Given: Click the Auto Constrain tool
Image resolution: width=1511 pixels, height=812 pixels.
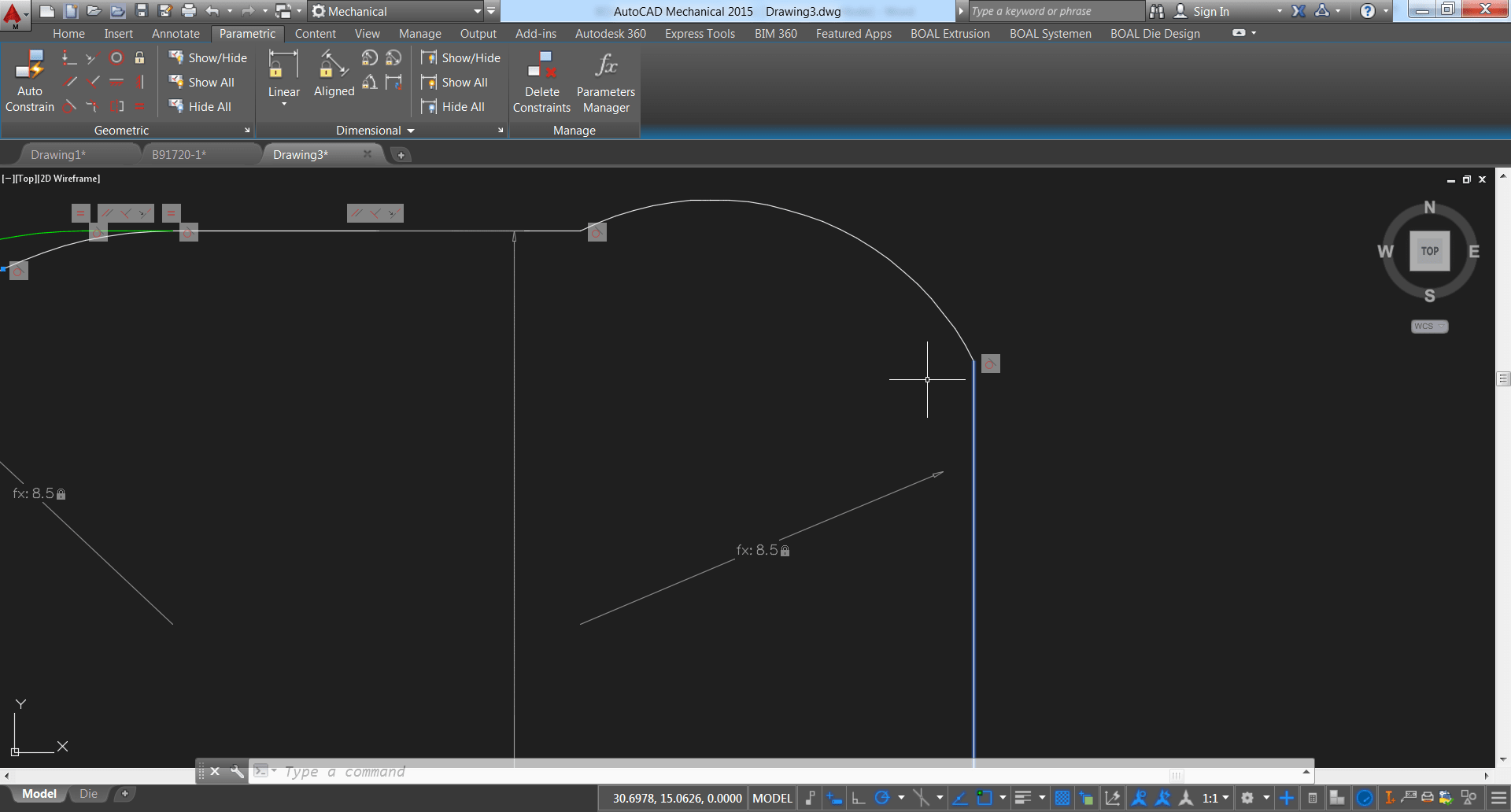Looking at the screenshot, I should pyautogui.click(x=30, y=82).
